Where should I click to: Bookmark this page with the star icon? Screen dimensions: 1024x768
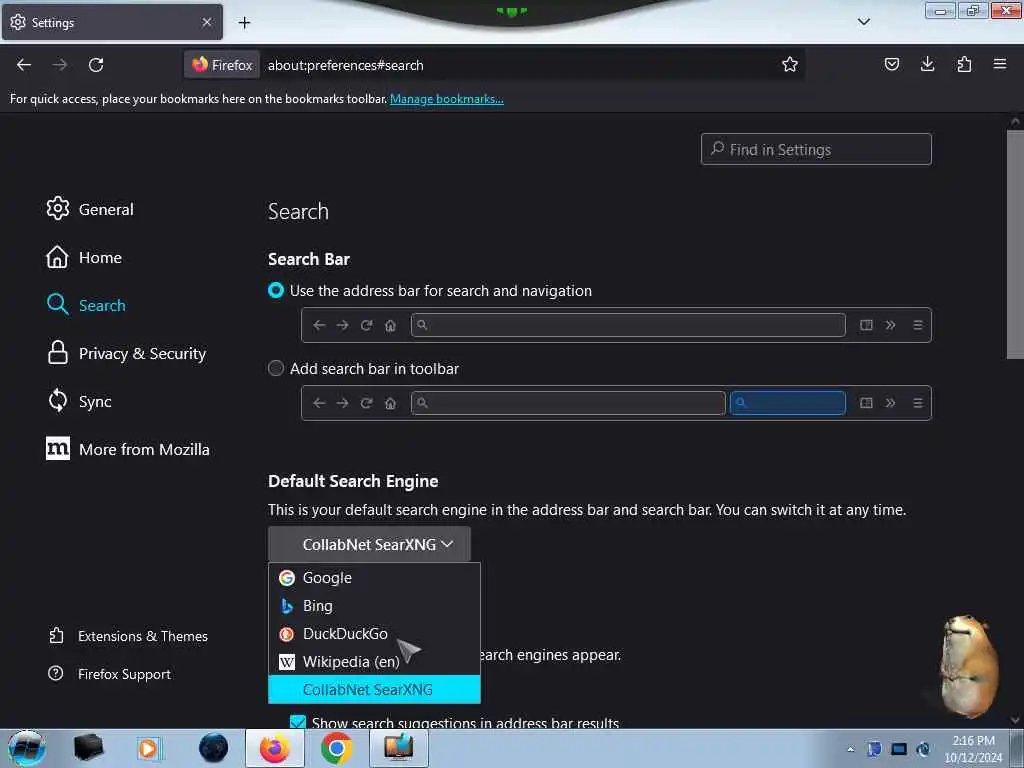point(790,64)
